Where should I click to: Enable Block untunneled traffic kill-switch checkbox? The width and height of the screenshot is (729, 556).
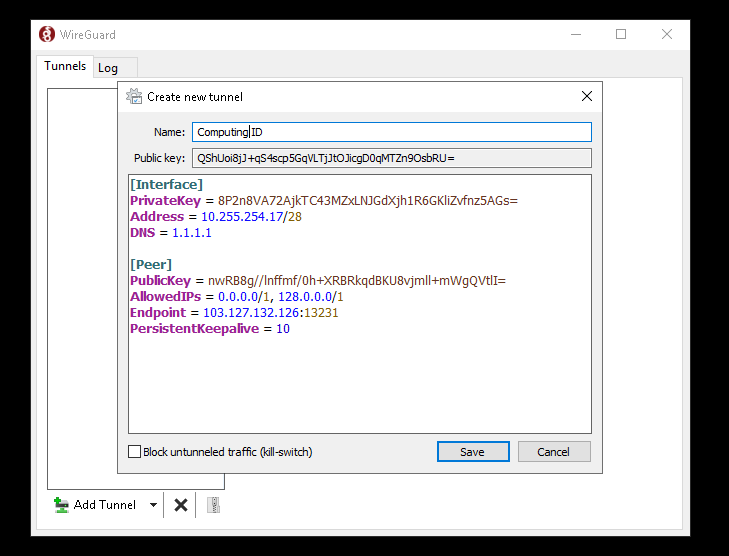[x=134, y=451]
